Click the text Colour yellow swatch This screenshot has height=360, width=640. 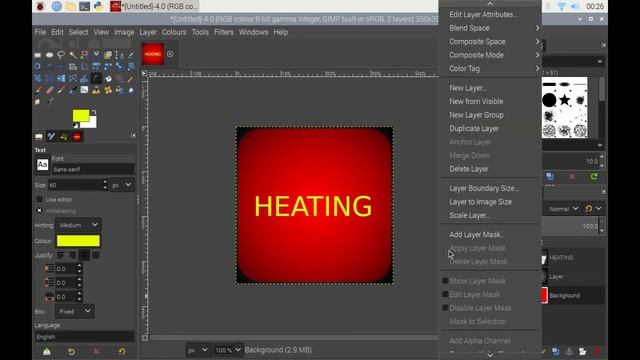tap(78, 241)
